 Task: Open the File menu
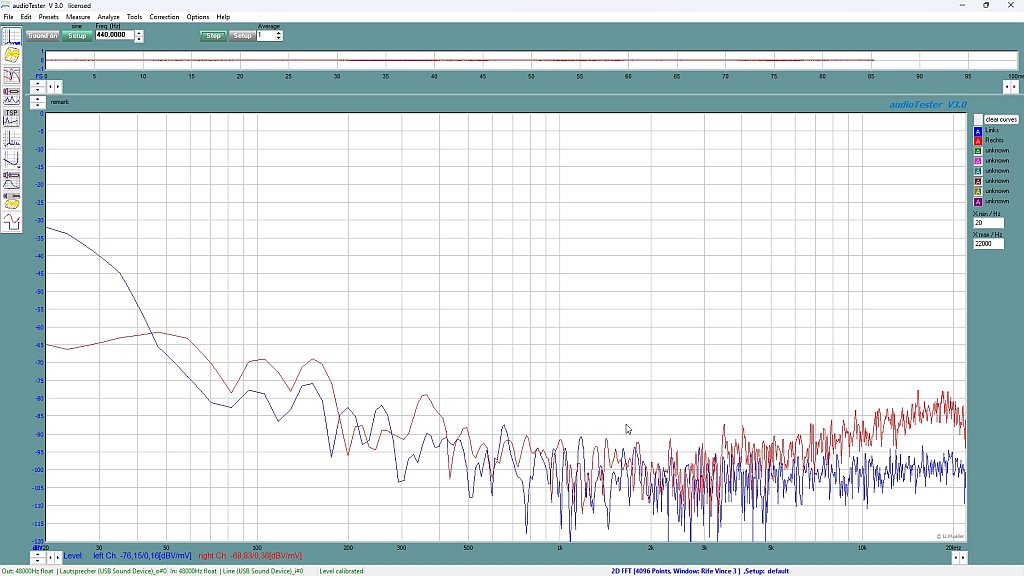[x=8, y=17]
